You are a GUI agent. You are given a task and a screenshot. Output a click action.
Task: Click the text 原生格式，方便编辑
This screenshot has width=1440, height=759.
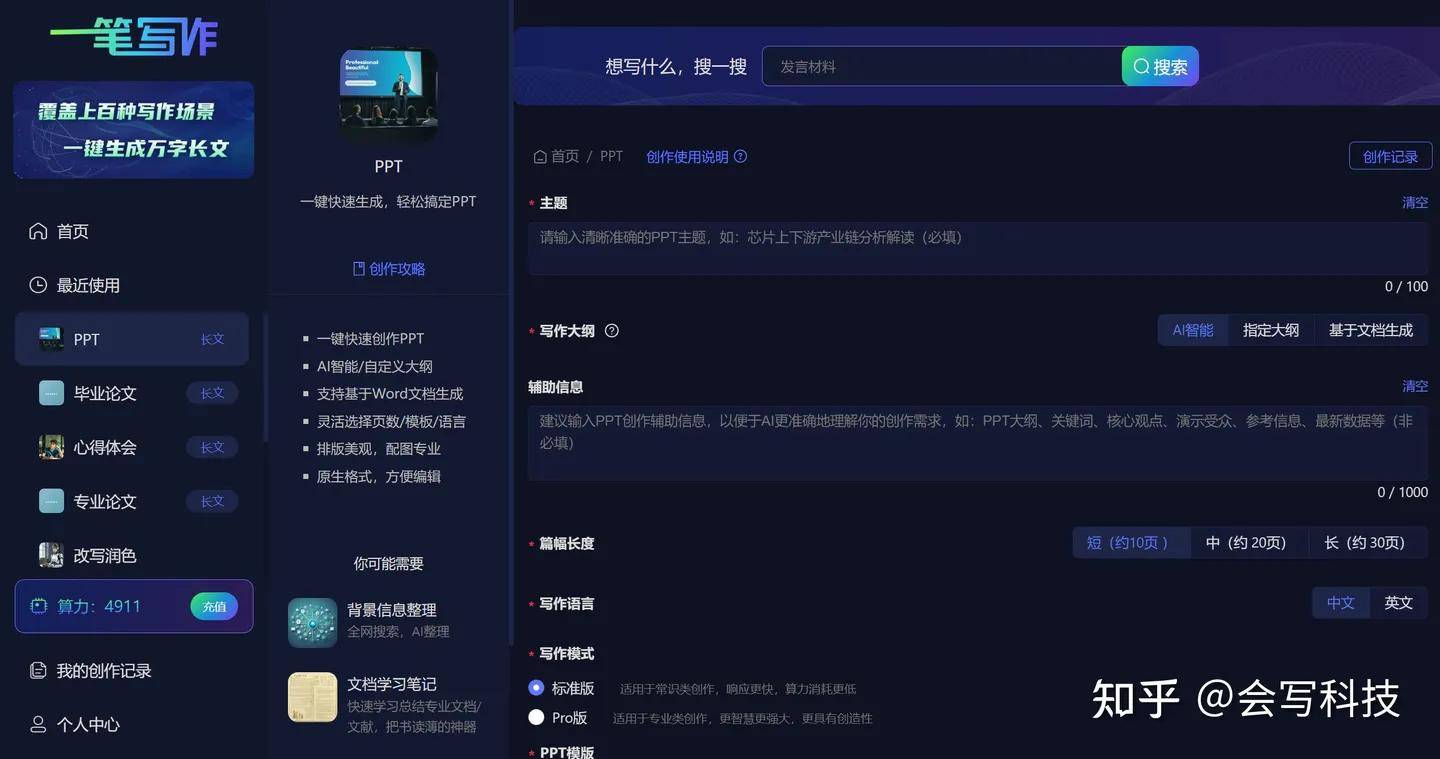379,477
